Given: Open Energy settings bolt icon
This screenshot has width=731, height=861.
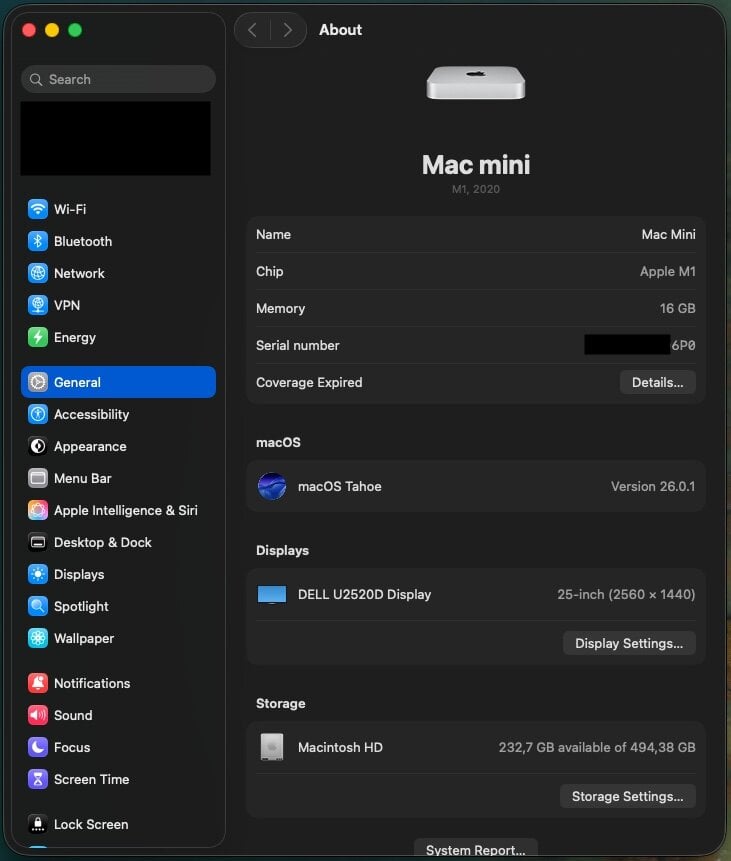Looking at the screenshot, I should [x=38, y=337].
